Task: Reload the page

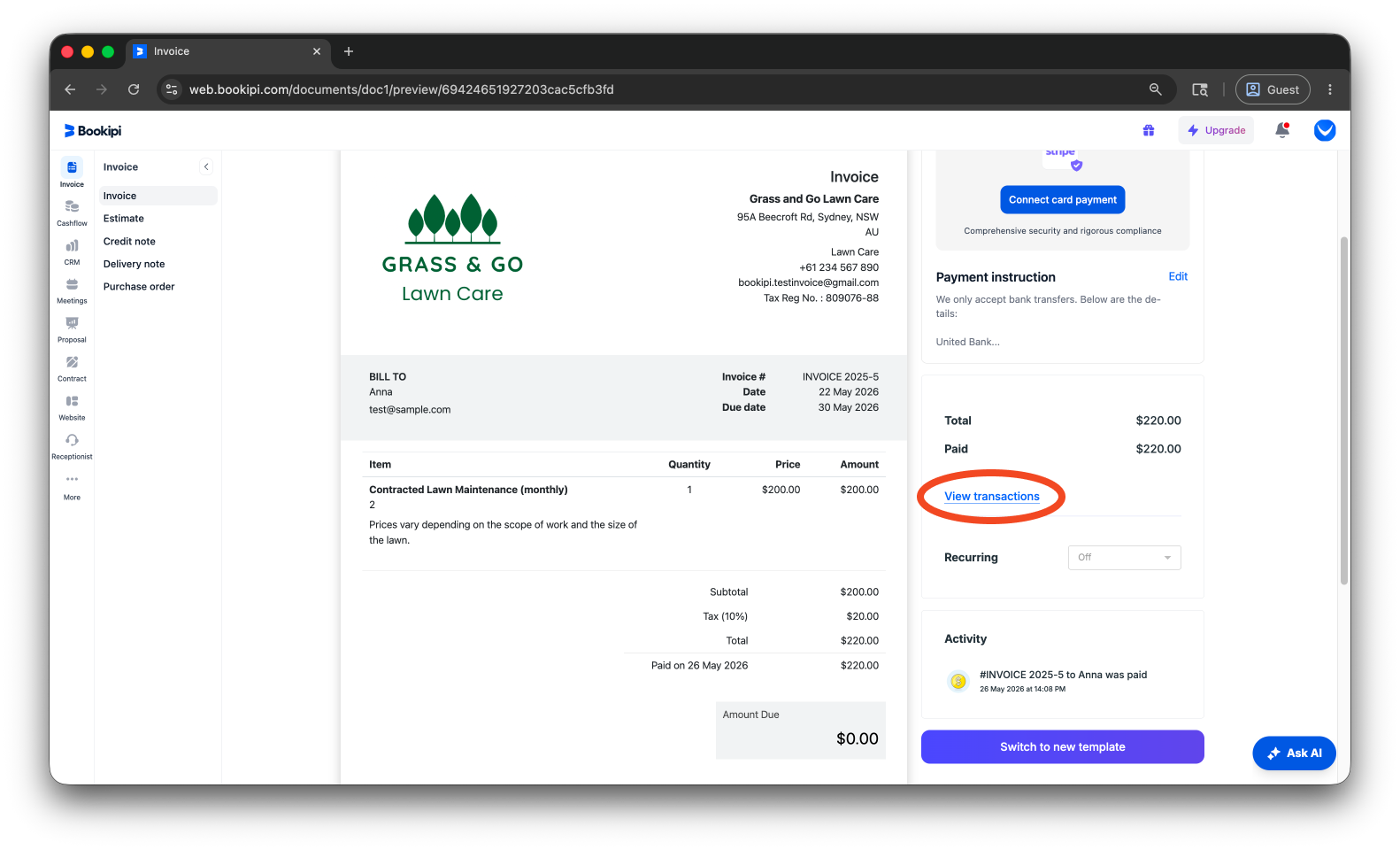Action: pyautogui.click(x=134, y=89)
